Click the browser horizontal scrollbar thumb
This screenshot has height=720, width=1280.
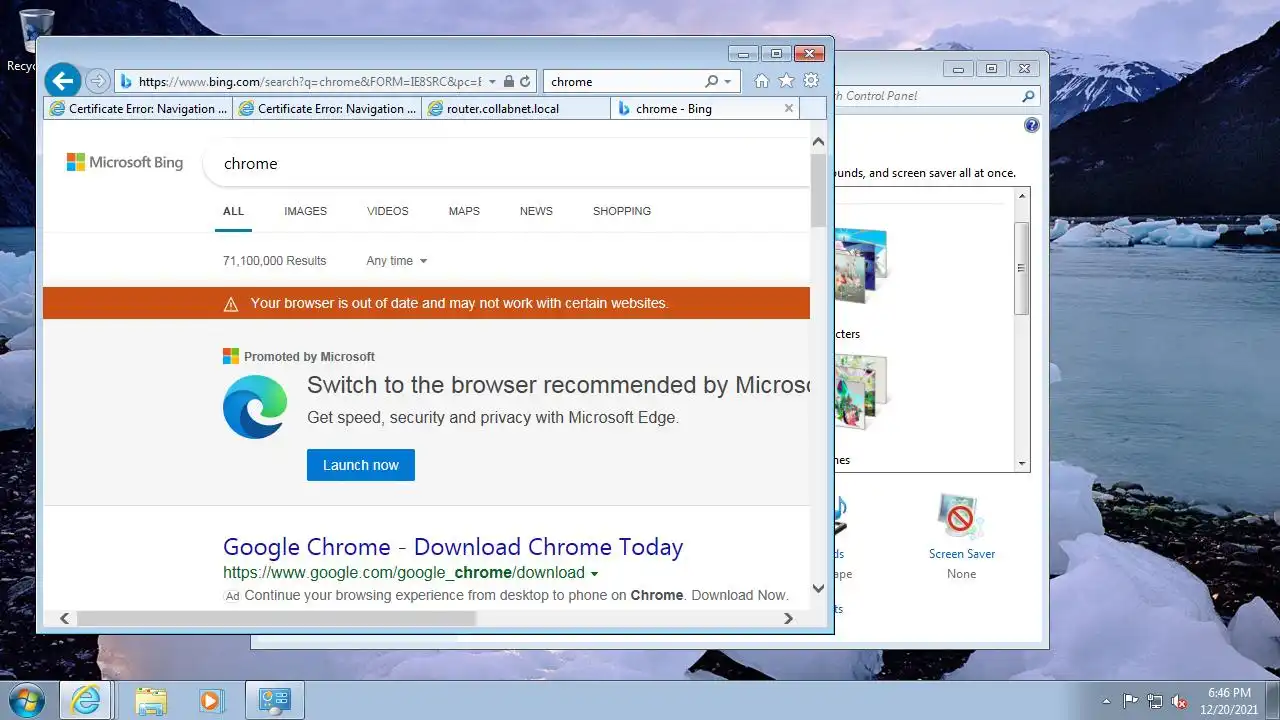pyautogui.click(x=276, y=618)
